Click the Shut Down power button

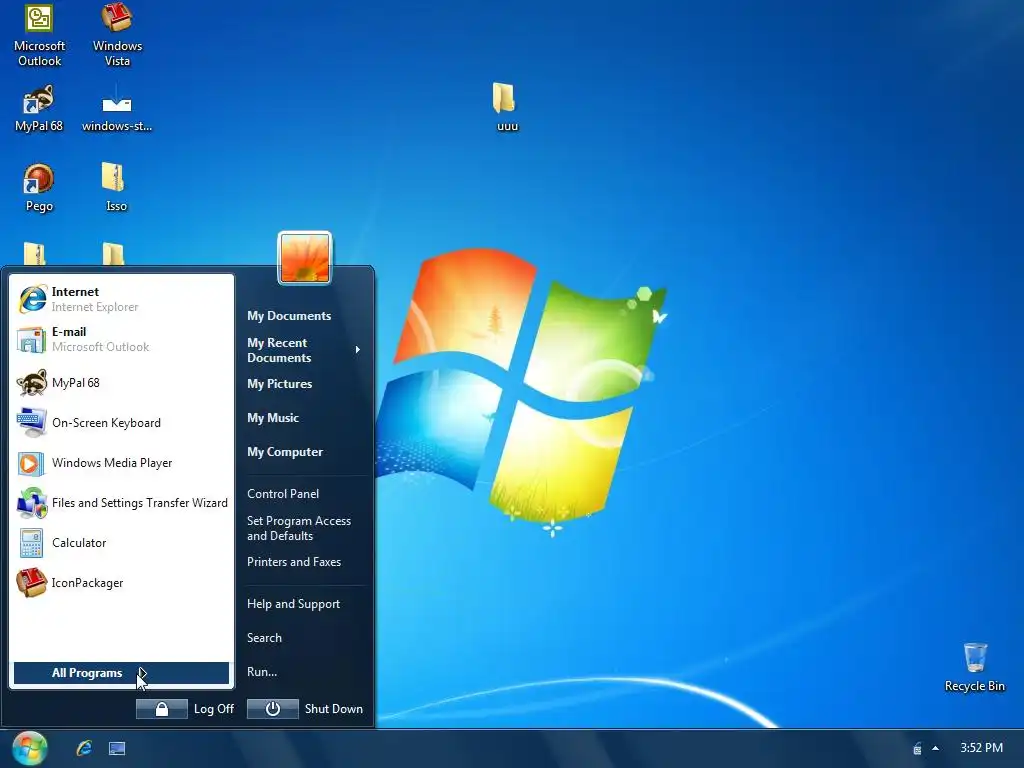[x=272, y=709]
